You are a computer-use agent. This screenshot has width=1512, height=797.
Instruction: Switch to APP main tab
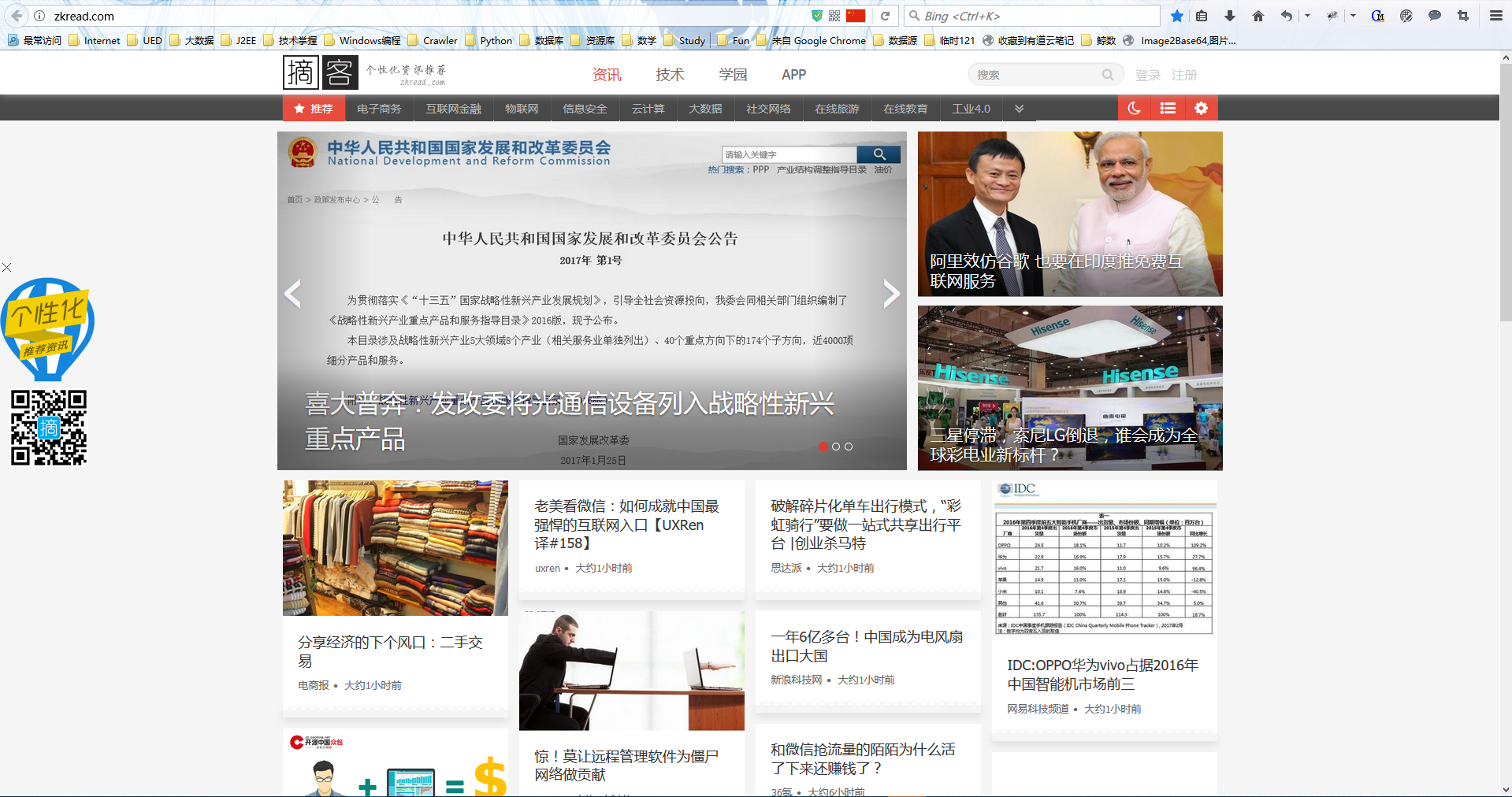[x=793, y=75]
